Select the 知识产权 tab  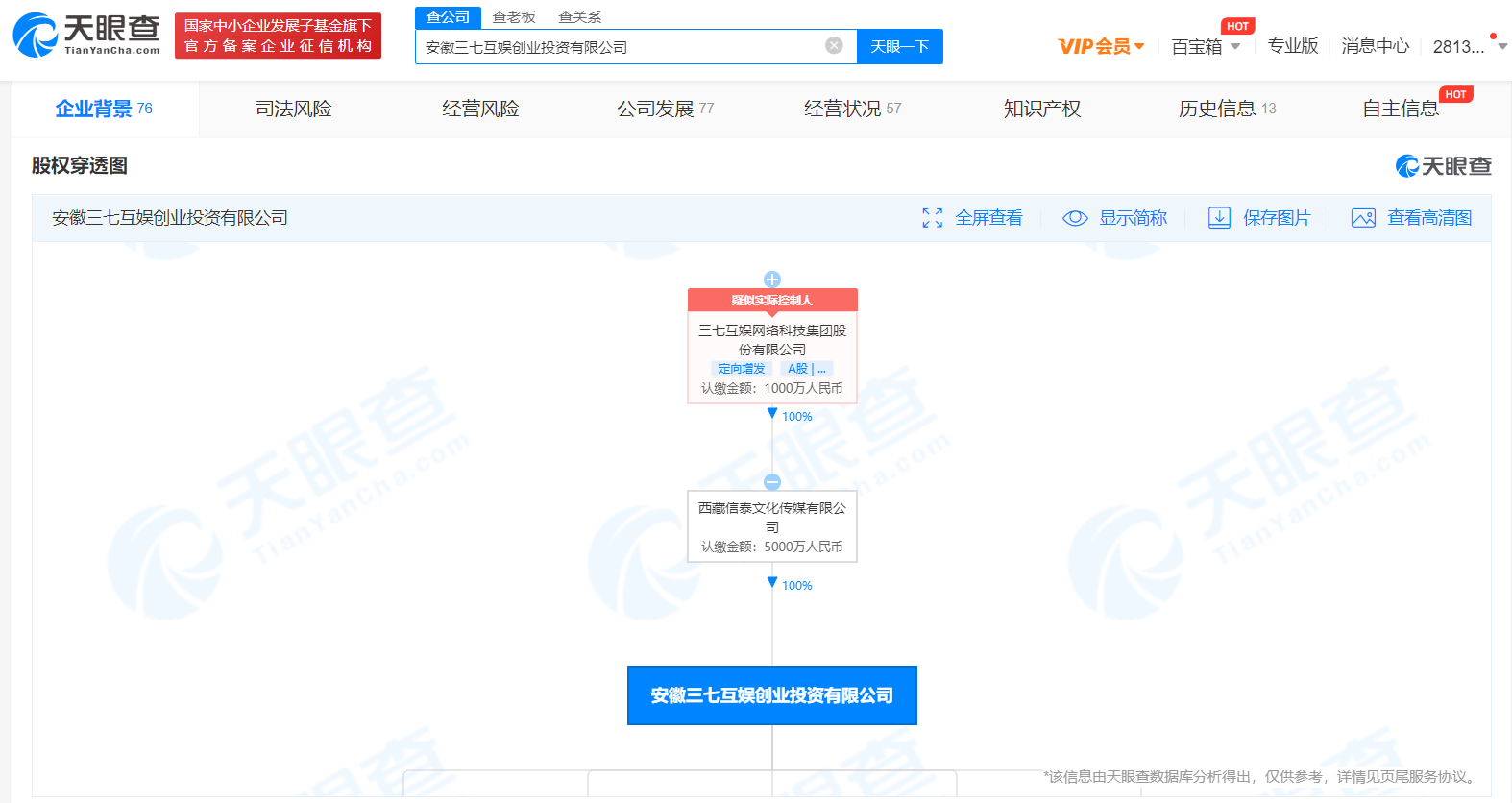click(1042, 109)
